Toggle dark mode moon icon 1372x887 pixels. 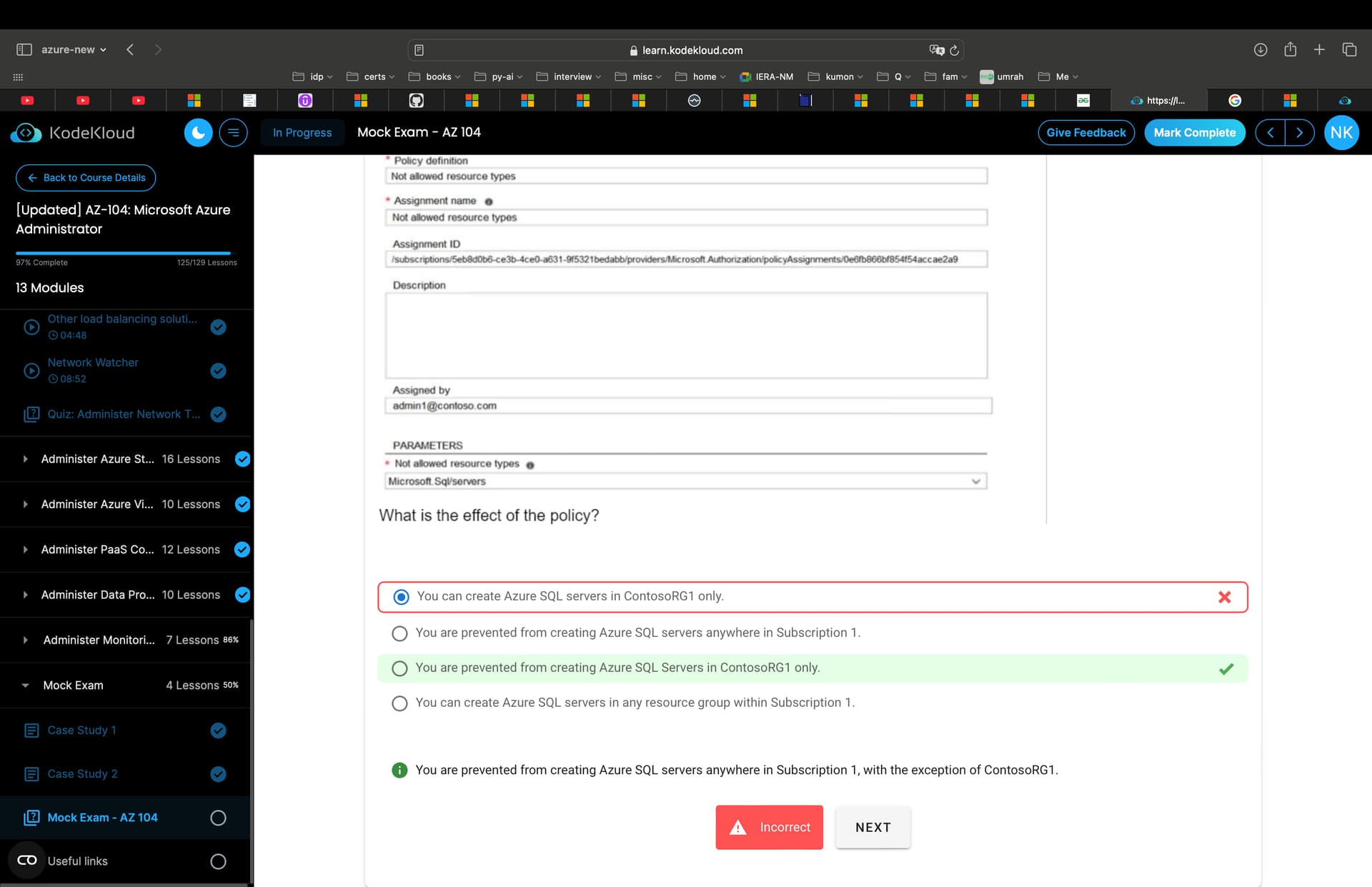point(198,133)
